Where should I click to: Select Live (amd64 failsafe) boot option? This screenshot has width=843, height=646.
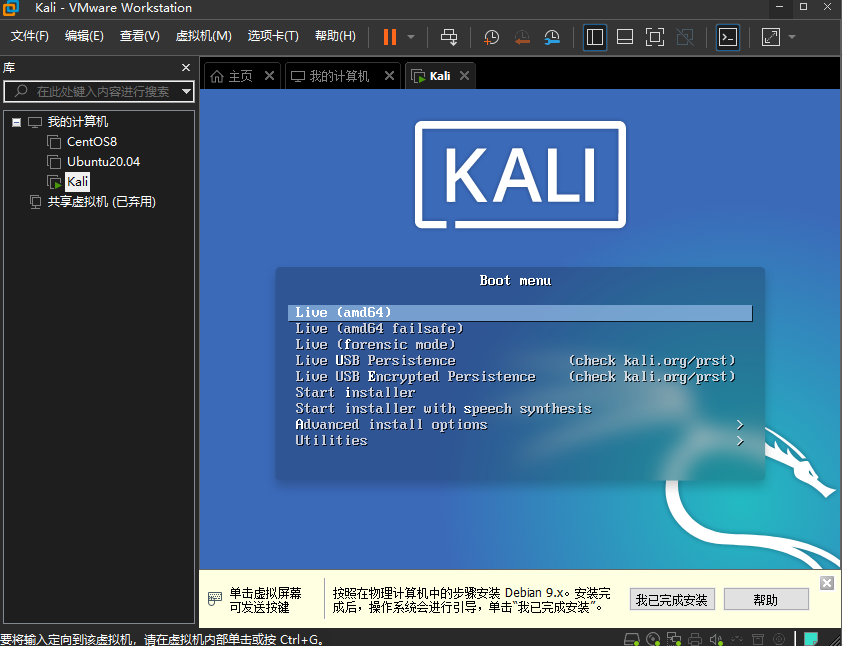(379, 328)
